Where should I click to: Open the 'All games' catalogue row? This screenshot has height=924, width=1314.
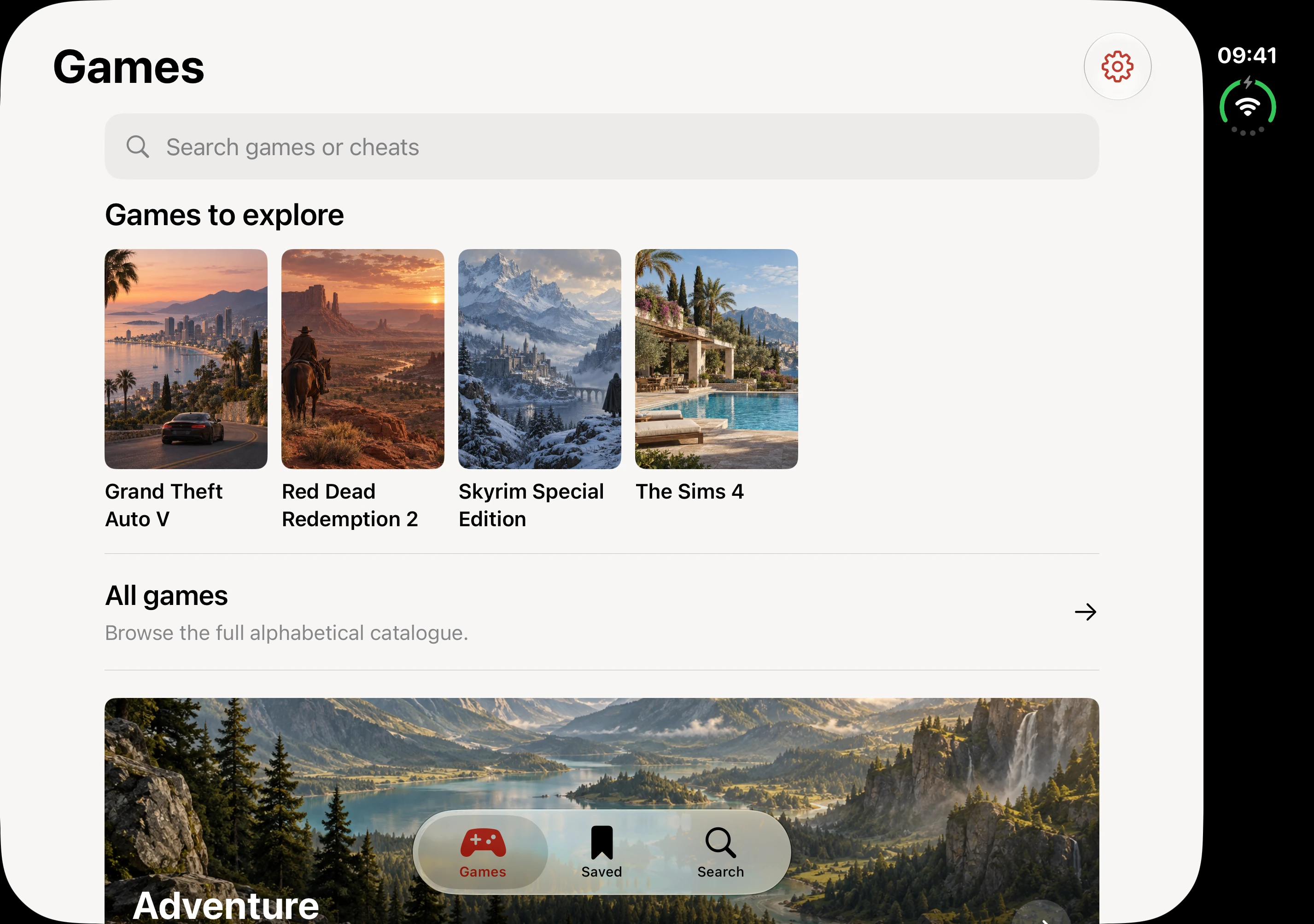[601, 611]
